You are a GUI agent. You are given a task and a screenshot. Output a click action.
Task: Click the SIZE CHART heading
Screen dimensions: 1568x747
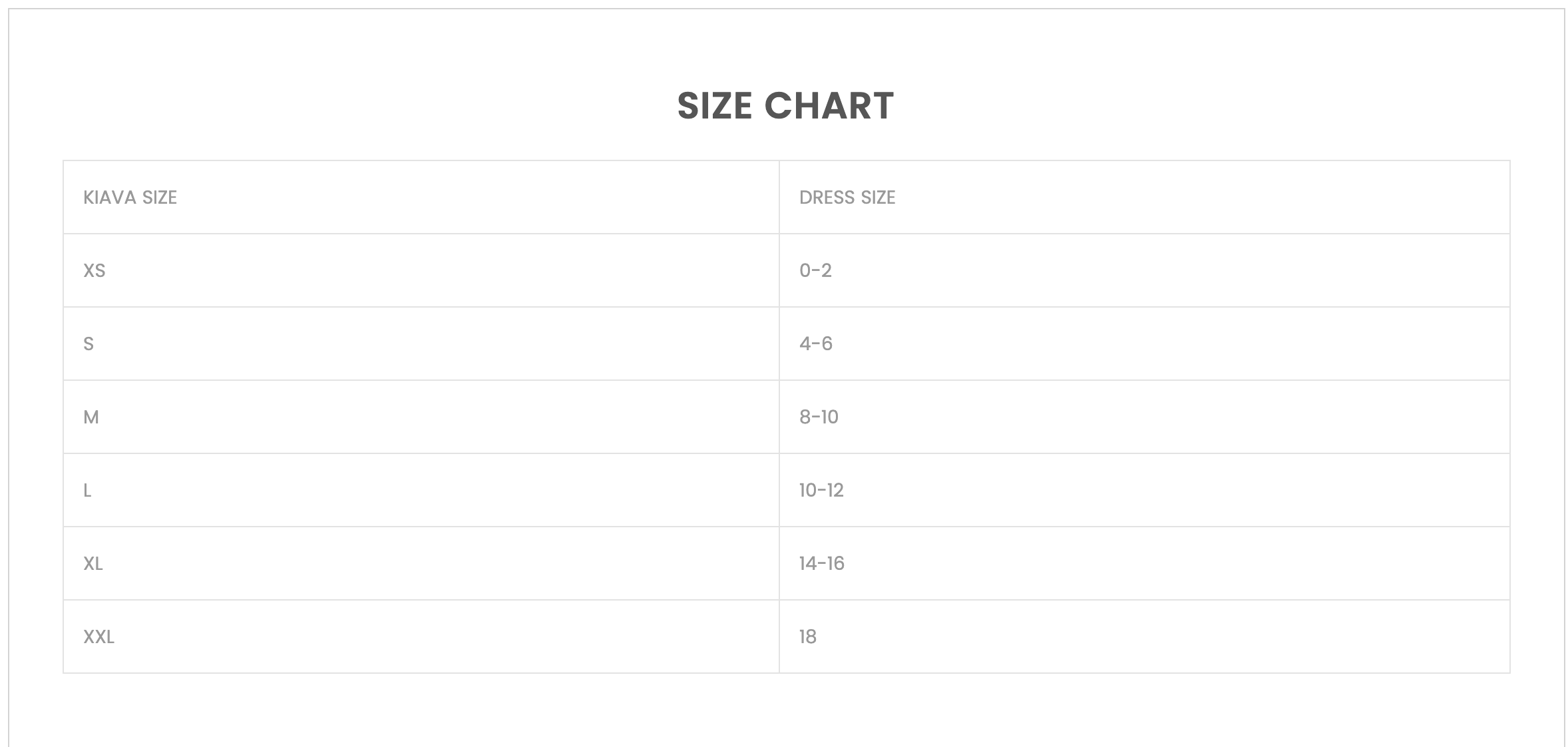pyautogui.click(x=785, y=106)
